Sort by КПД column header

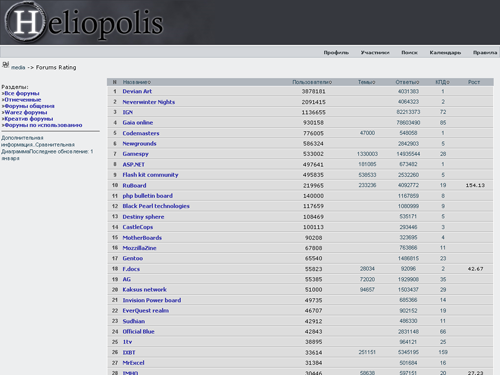tap(443, 82)
